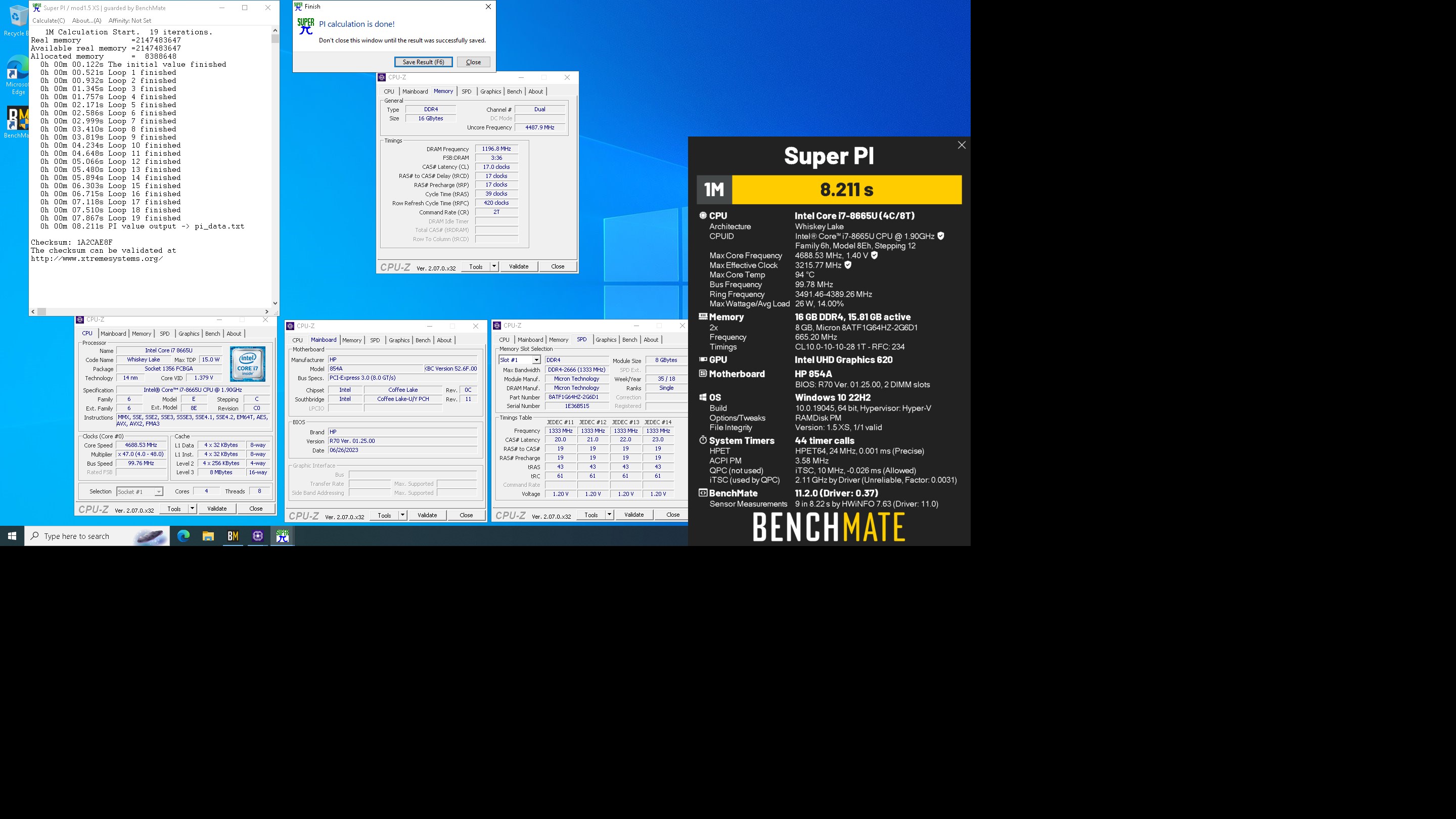Click Validate in CPU-Z Mainboard window

pos(427,515)
